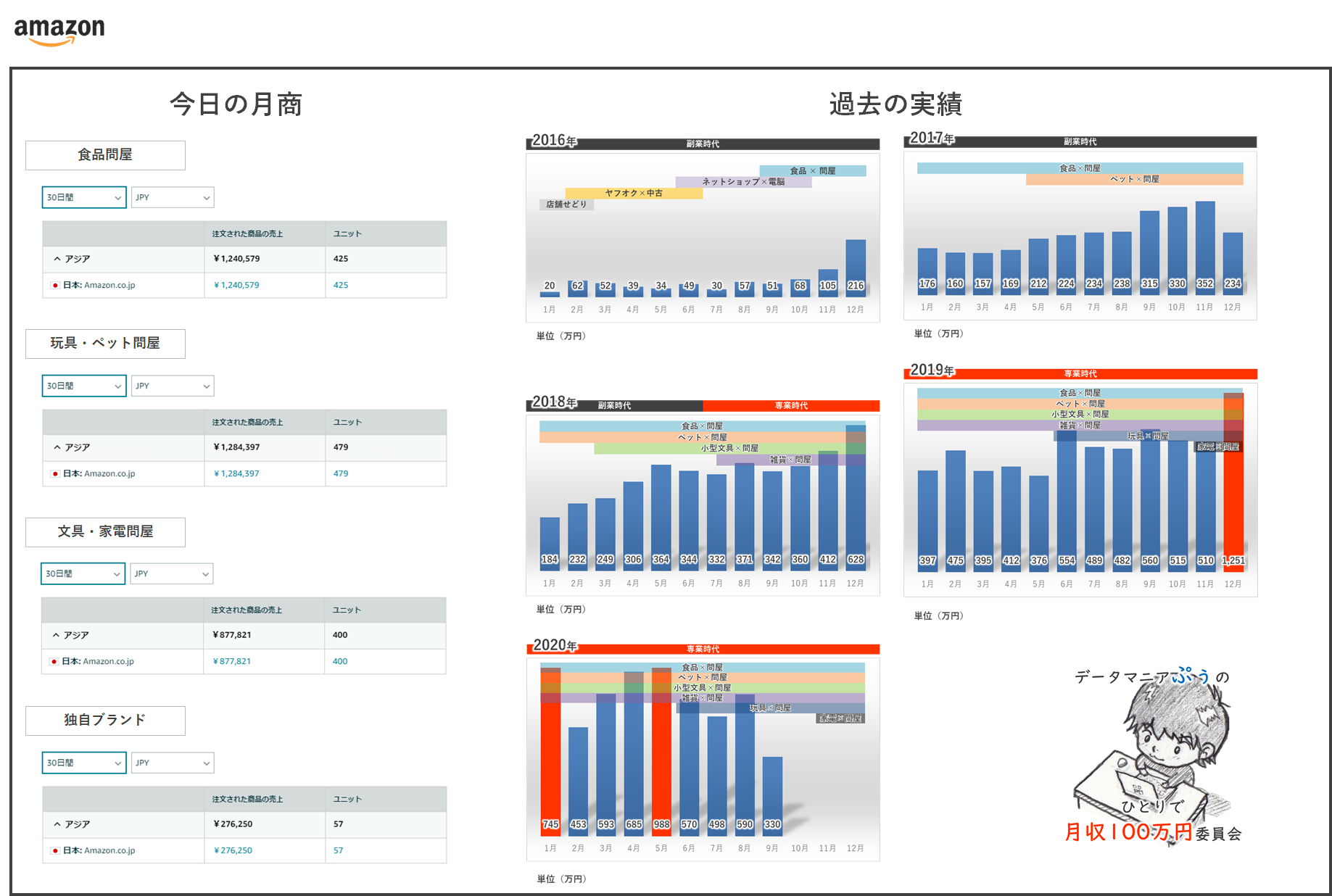Screen dimensions: 1332x896
Task: Click the ¥1,240,579 link for Amazon.co.jp
Action: [x=236, y=285]
